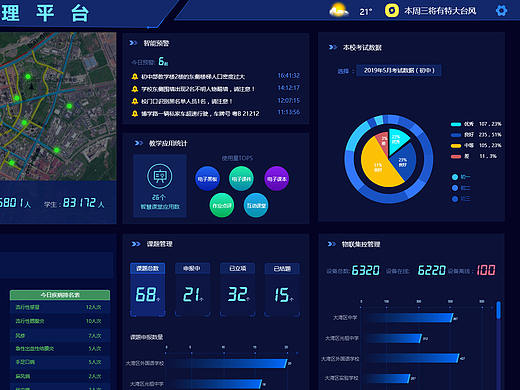Click the 教学应用统计 panel arrow icon
Screen dimensions: 520x390
(x=139, y=143)
